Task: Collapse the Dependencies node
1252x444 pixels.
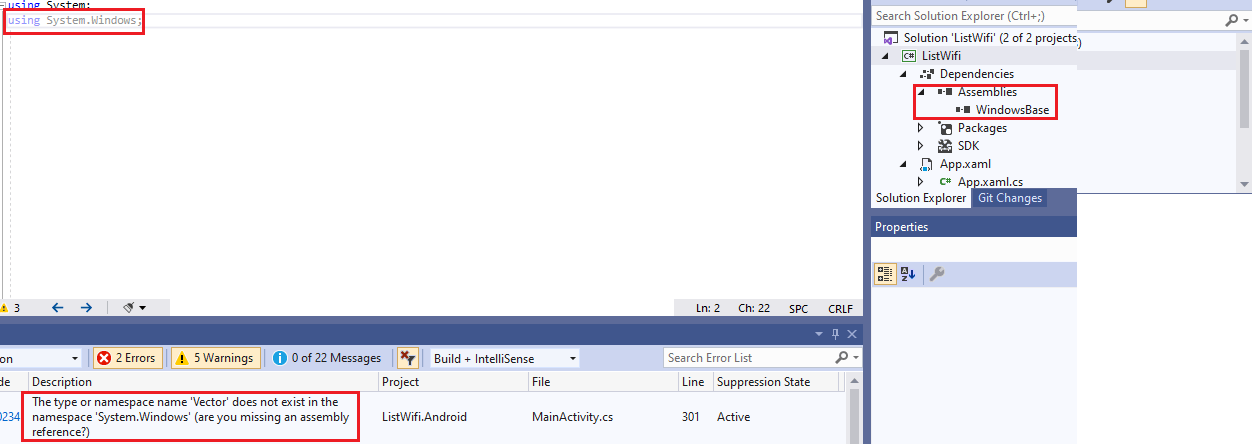Action: [x=905, y=74]
